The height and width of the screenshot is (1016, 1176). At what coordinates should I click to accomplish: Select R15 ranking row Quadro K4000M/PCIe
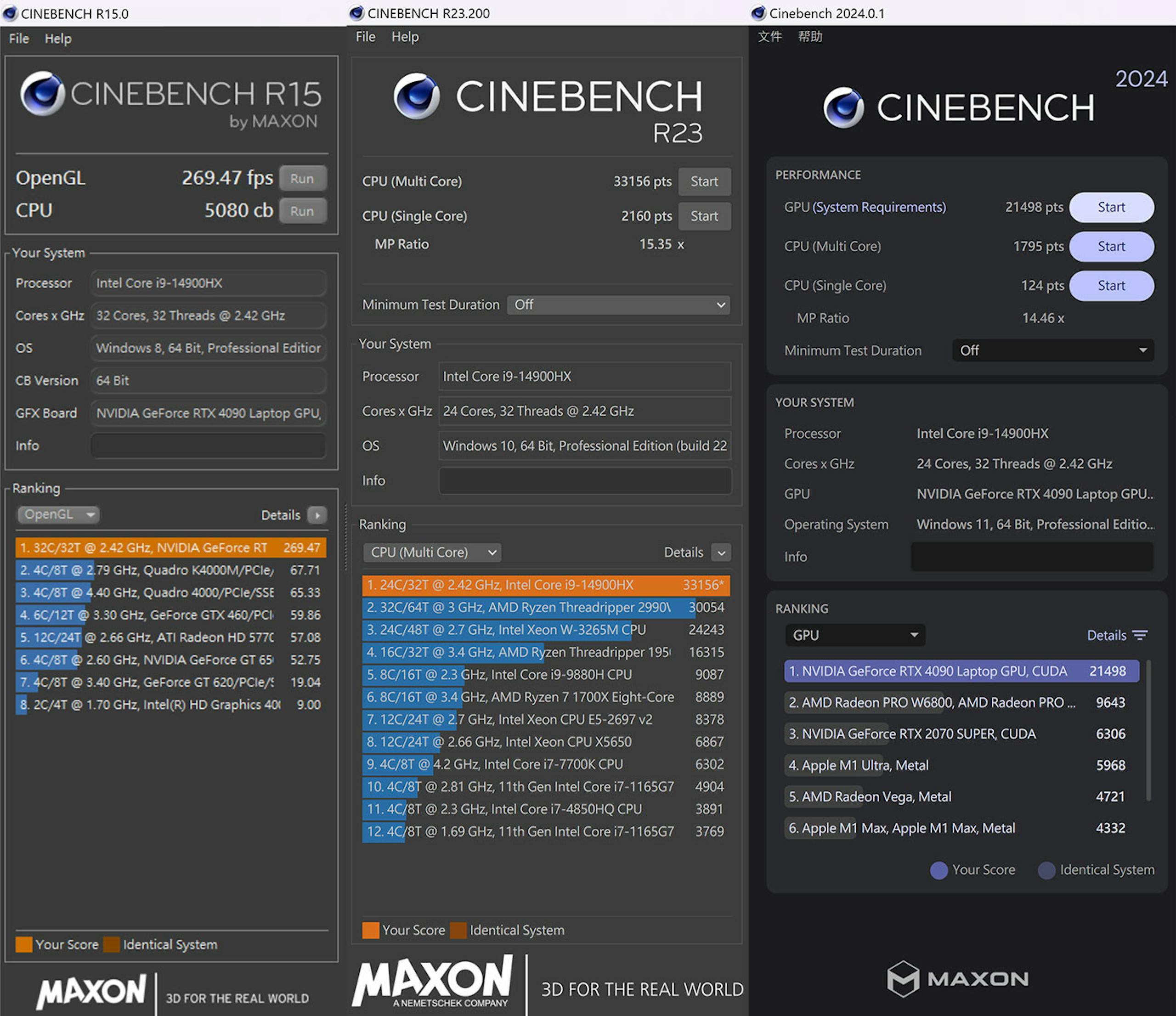[171, 570]
